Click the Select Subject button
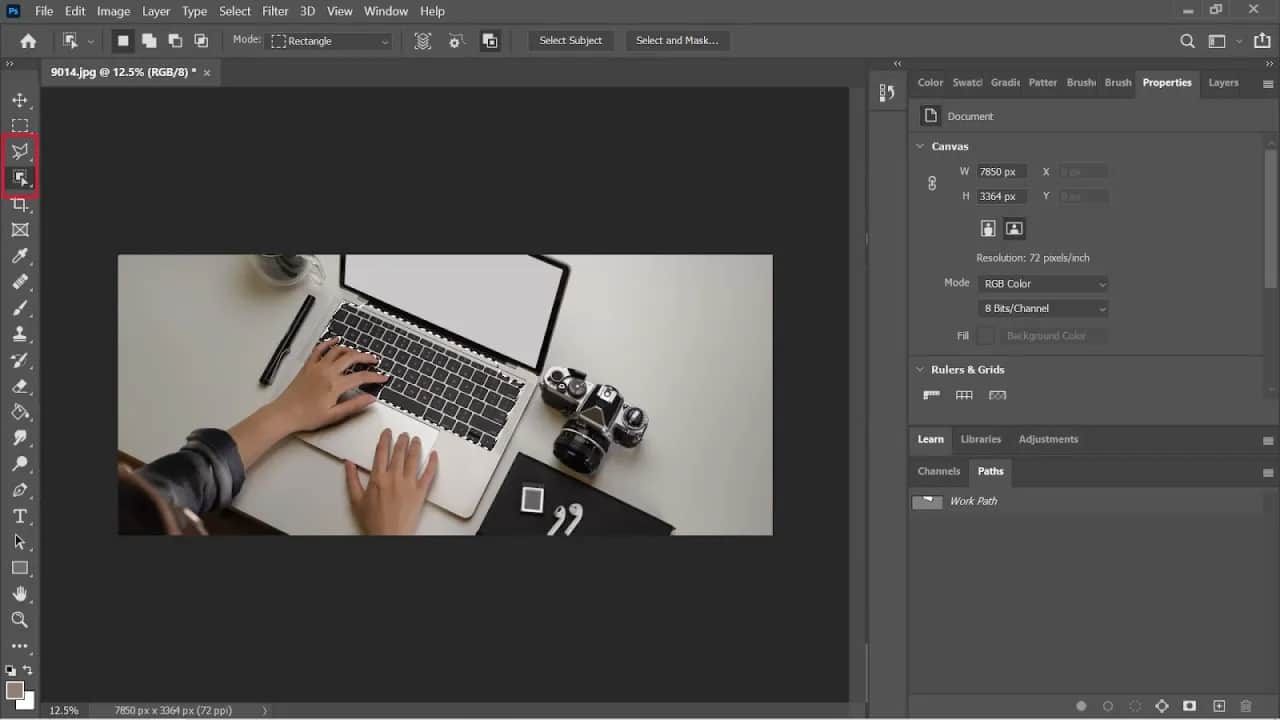1280x720 pixels. [570, 41]
